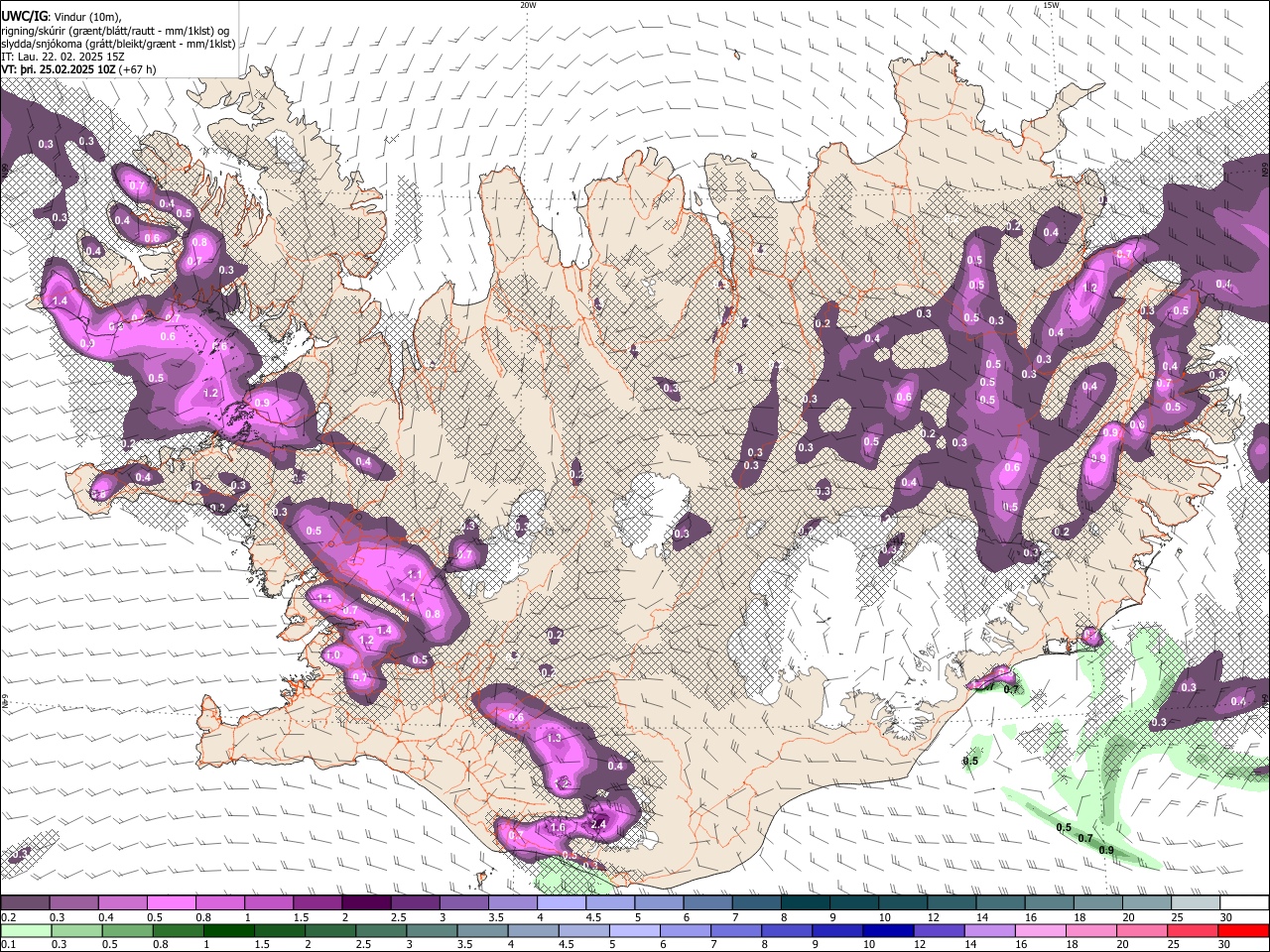Click the slate blue swatch at 6 in snow legend

[x=707, y=903]
